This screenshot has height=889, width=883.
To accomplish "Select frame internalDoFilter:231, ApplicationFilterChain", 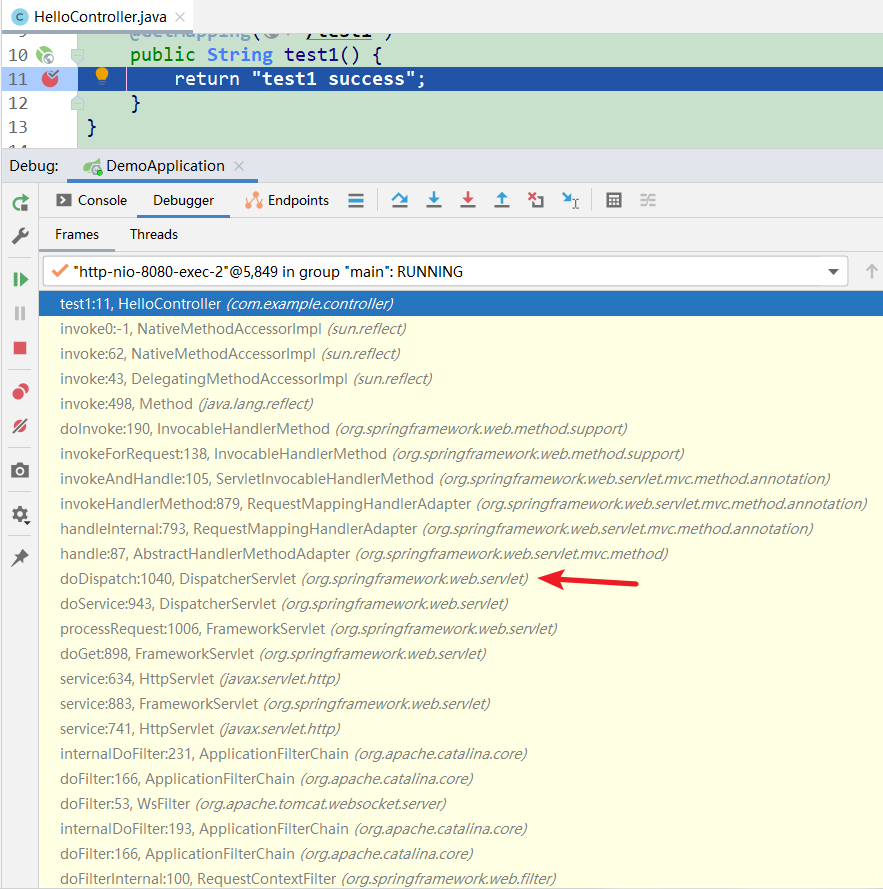I will pos(460,753).
